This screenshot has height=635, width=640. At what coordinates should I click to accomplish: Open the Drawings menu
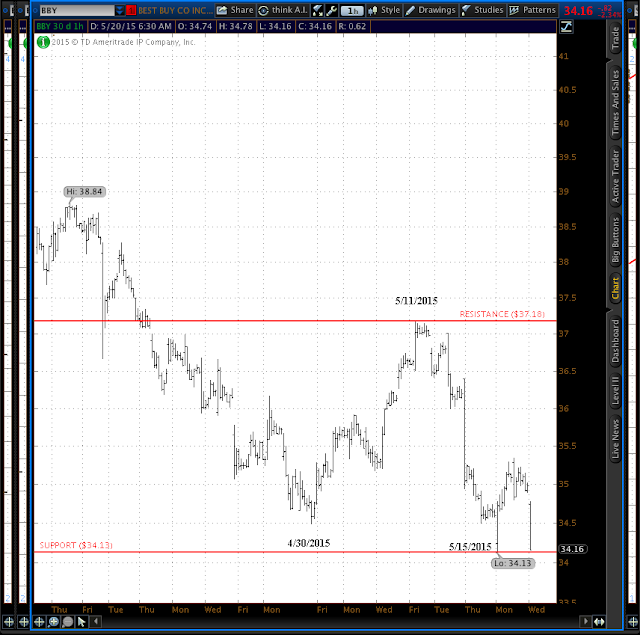click(x=431, y=10)
